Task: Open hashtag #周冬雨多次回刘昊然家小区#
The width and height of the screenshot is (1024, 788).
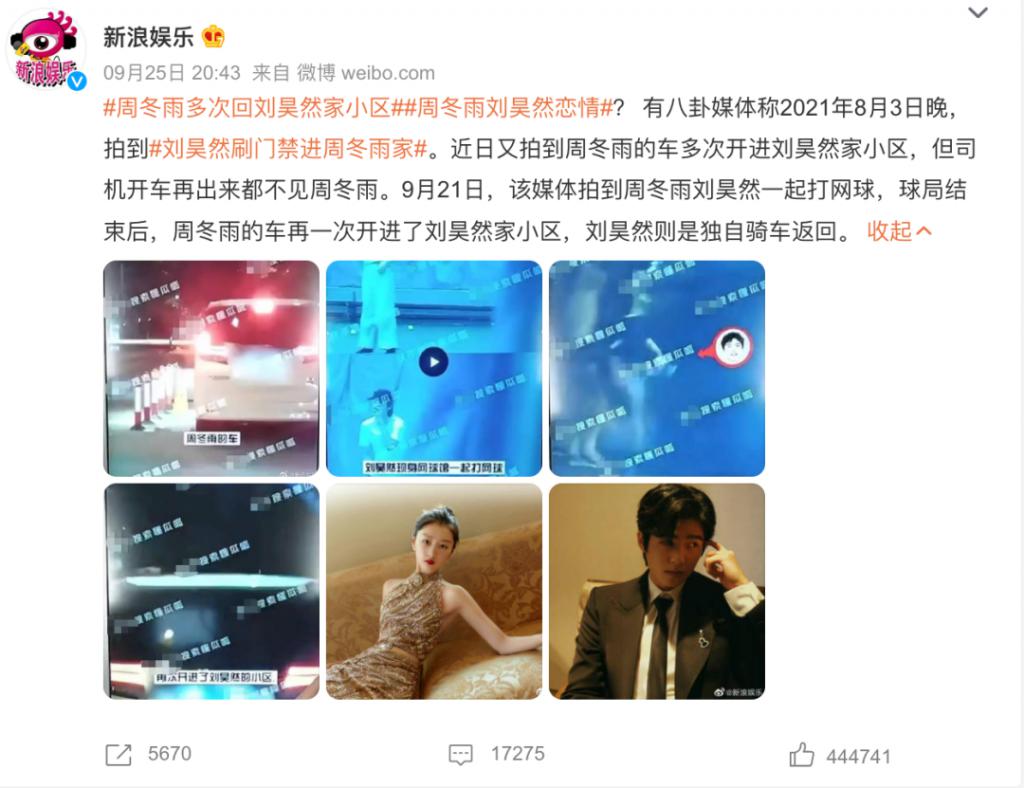Action: [x=247, y=108]
